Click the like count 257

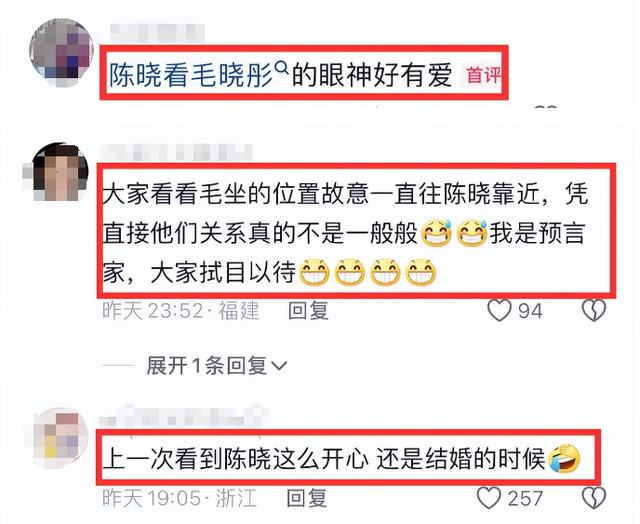[525, 498]
